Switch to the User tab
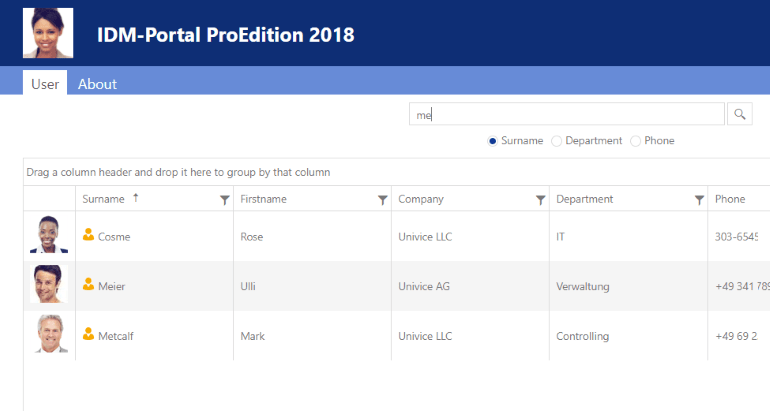 click(x=45, y=83)
